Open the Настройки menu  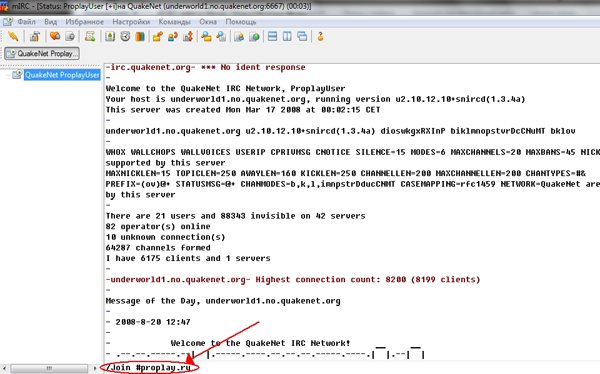(x=131, y=22)
